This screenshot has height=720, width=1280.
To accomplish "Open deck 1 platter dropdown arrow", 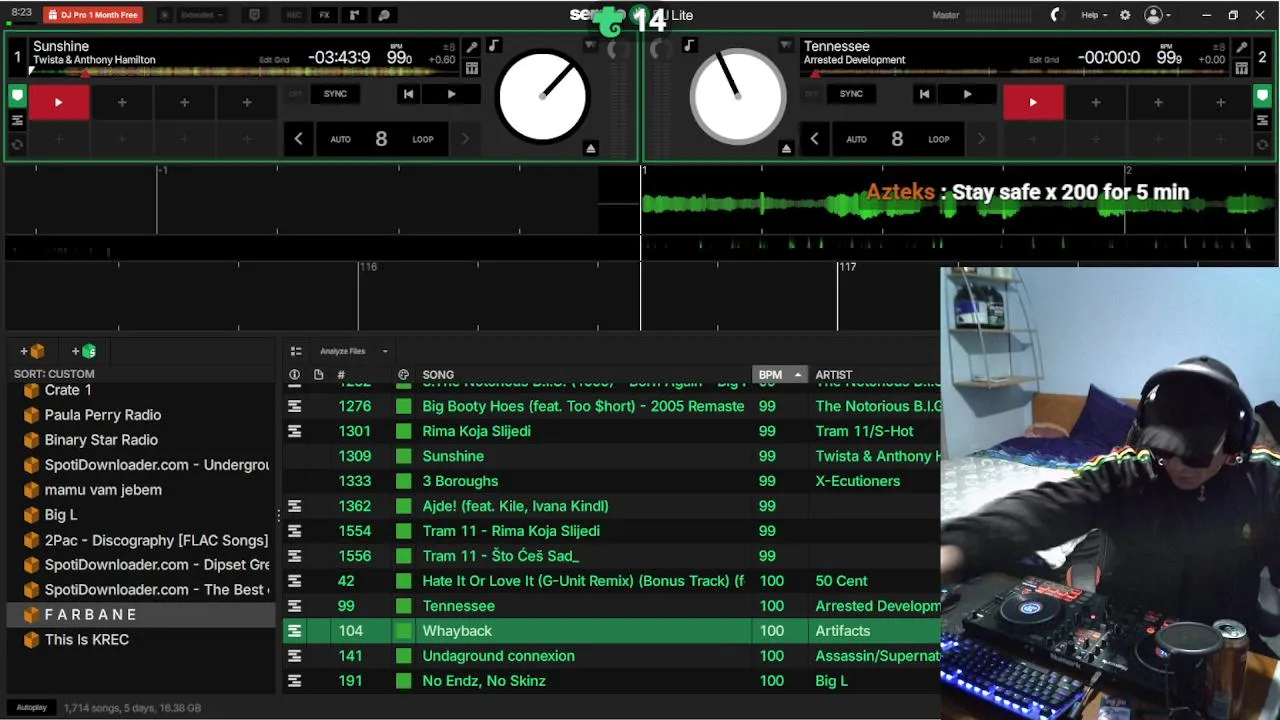I will (x=591, y=46).
